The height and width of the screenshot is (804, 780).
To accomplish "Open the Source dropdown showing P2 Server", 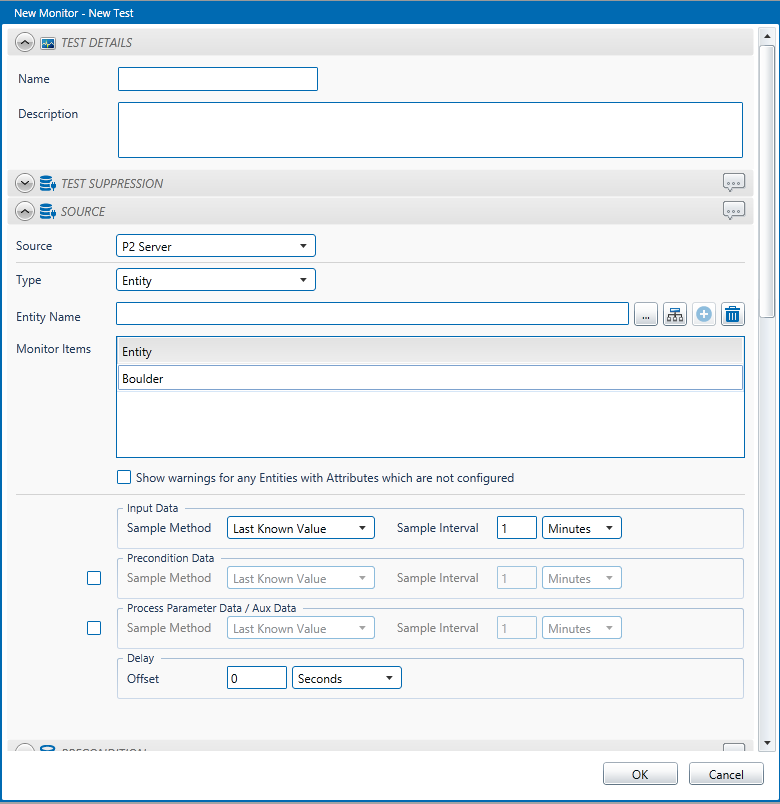I will point(216,246).
